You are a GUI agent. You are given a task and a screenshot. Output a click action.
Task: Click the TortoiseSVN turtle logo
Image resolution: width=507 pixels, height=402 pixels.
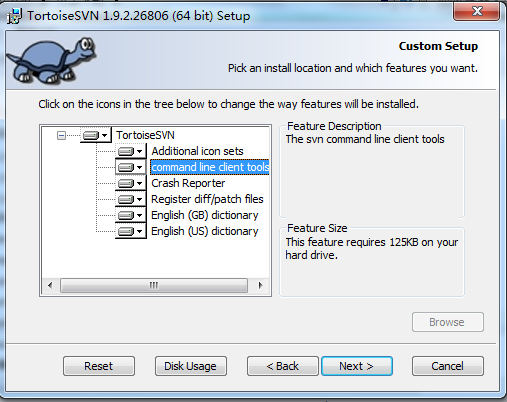click(51, 61)
